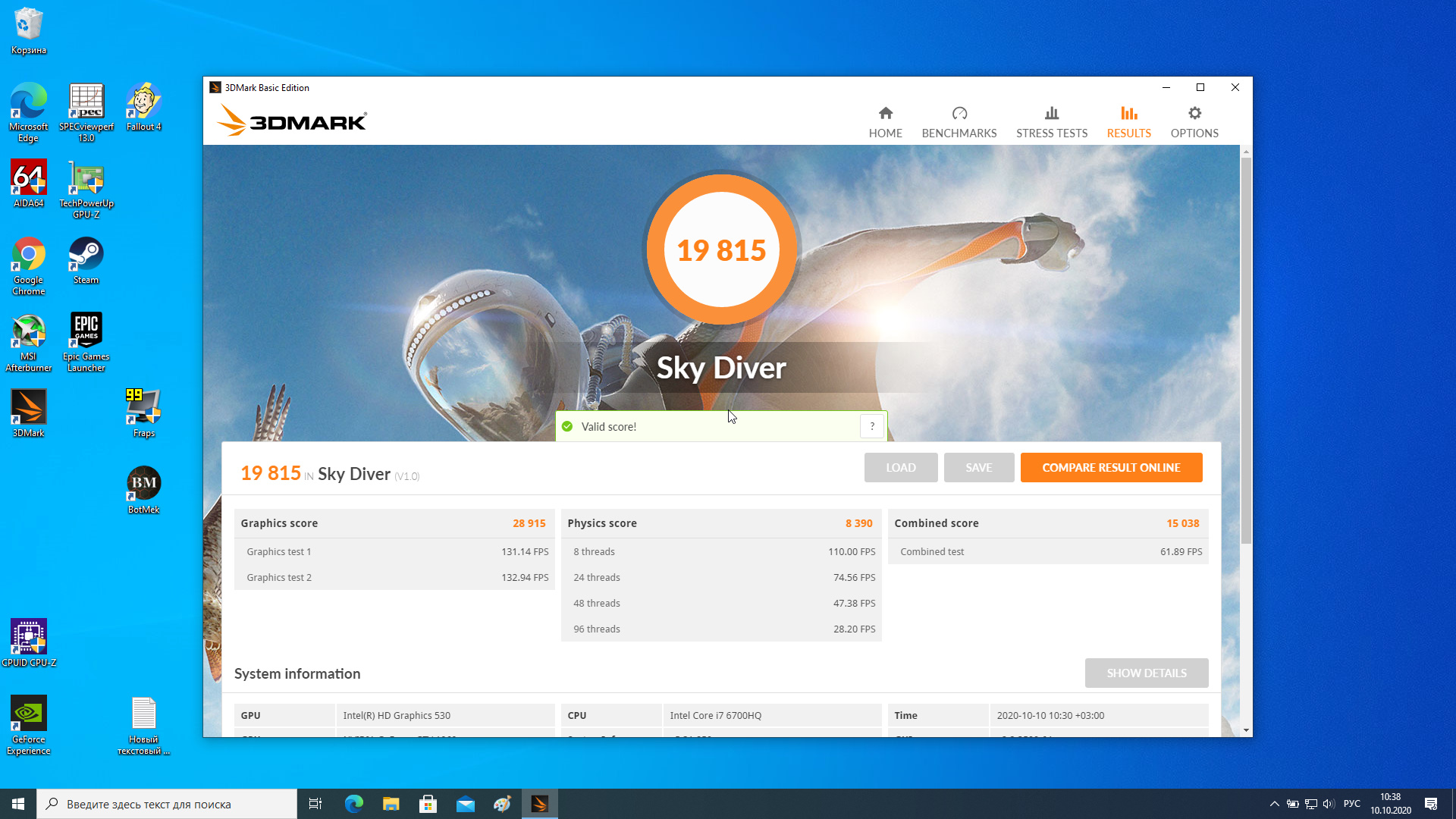Click the 3DMark taskbar button
This screenshot has width=1456, height=819.
tap(540, 804)
